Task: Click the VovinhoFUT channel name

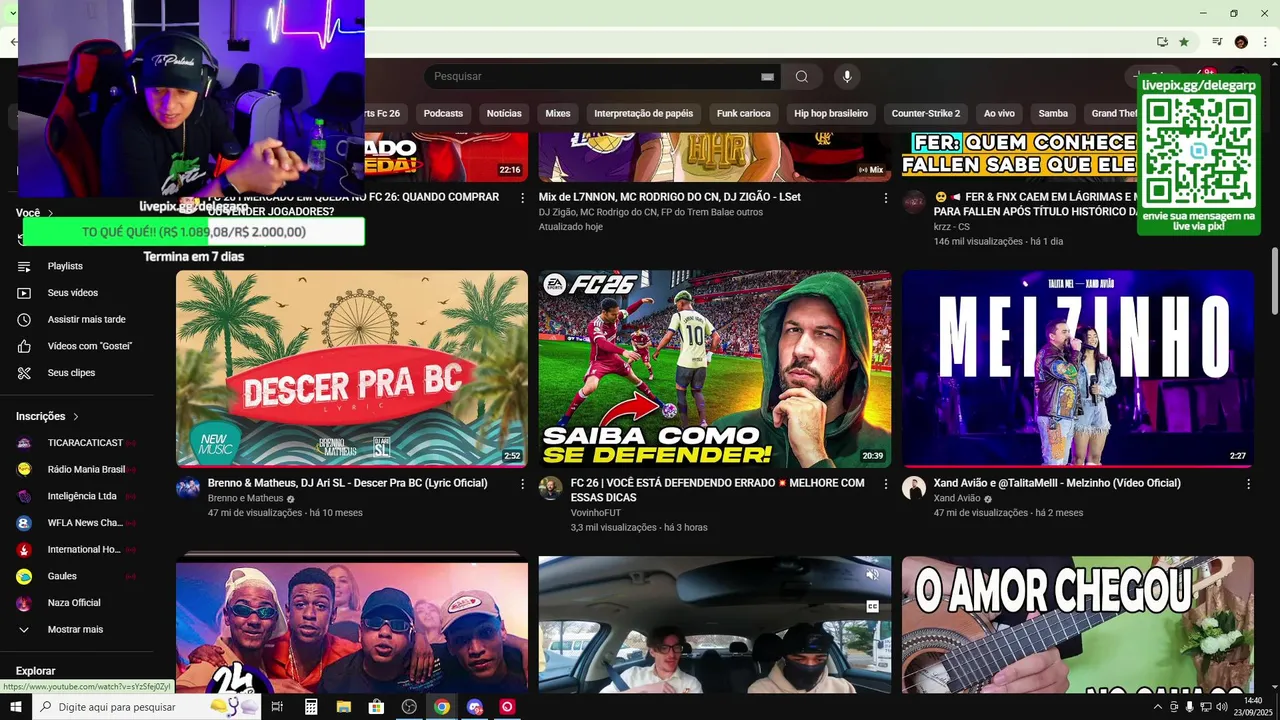Action: click(x=596, y=513)
